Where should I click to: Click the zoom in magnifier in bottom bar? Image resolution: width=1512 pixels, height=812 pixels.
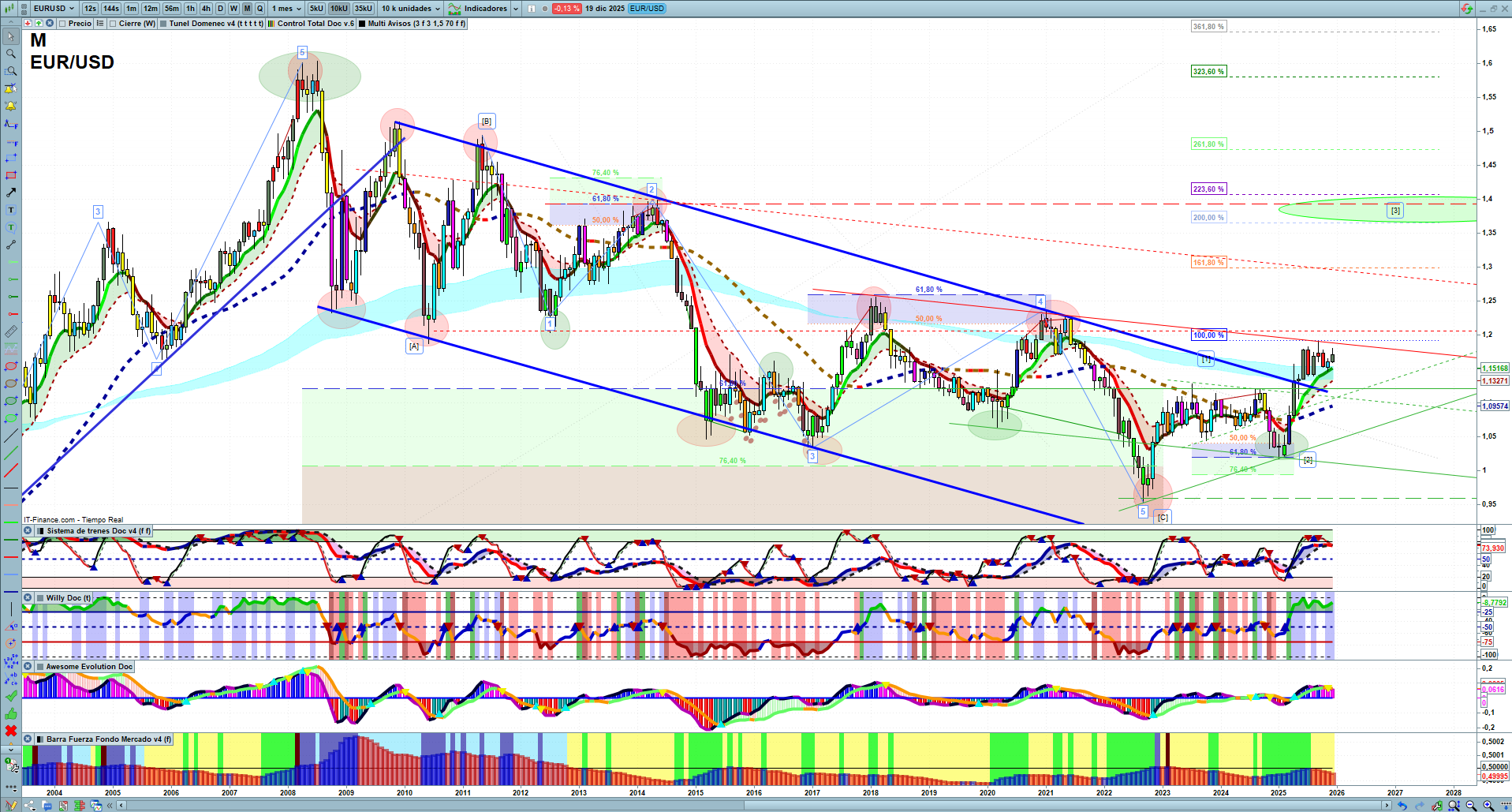coord(1488,806)
